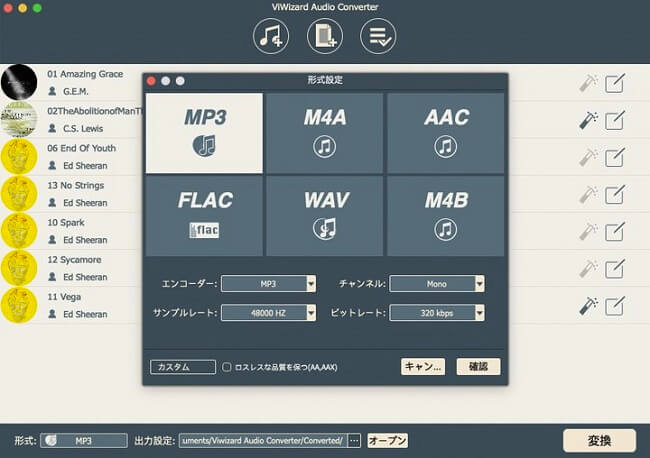Screen dimensions: 650x458
Task: Click effects wand for 11 Vega
Action: [x=588, y=306]
